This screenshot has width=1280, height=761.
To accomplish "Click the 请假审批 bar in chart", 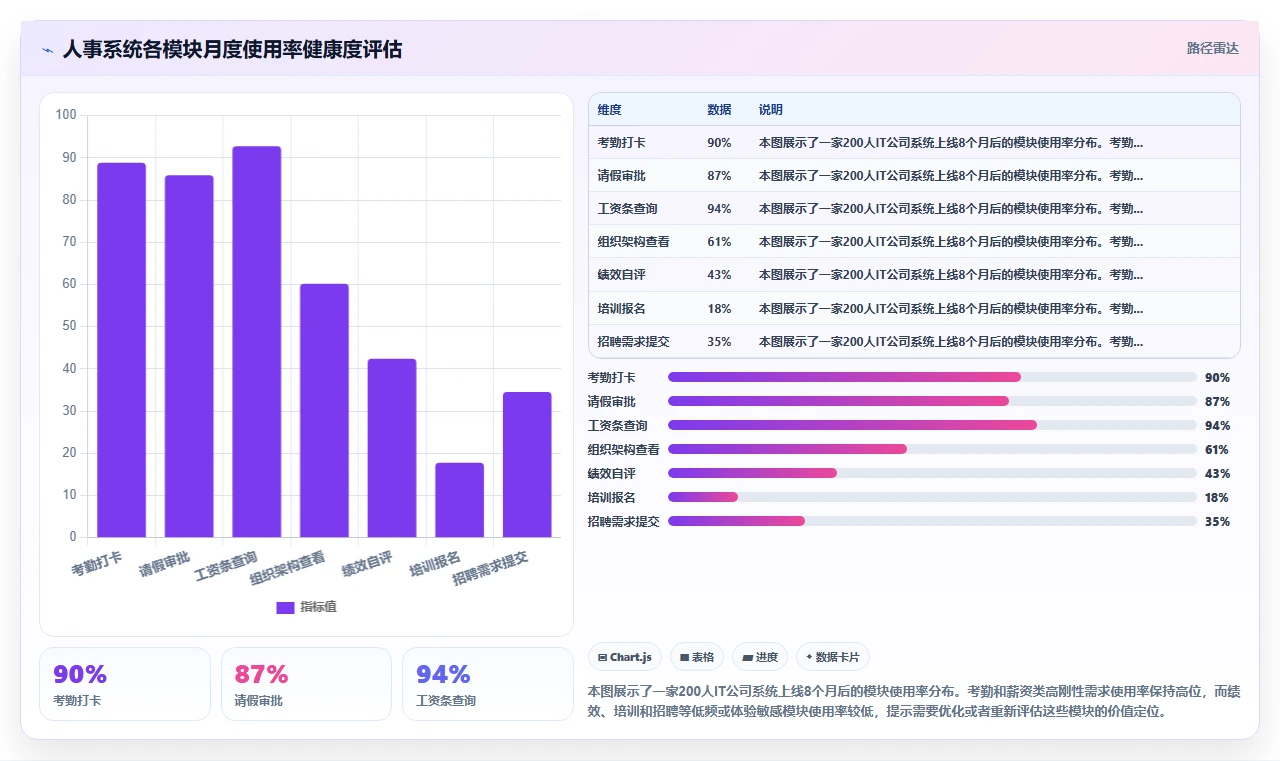I will pyautogui.click(x=189, y=356).
